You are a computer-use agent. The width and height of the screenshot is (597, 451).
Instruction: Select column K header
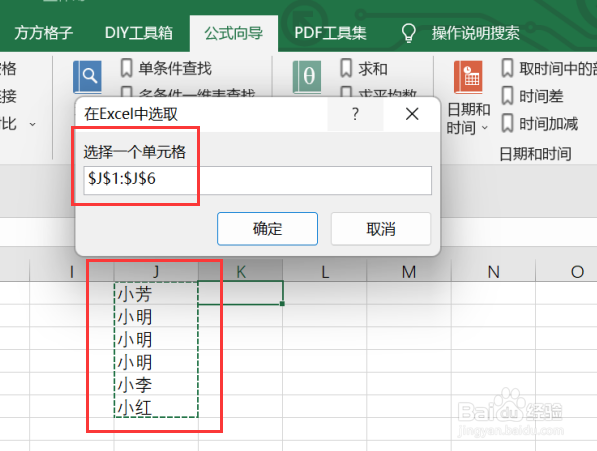pos(241,272)
